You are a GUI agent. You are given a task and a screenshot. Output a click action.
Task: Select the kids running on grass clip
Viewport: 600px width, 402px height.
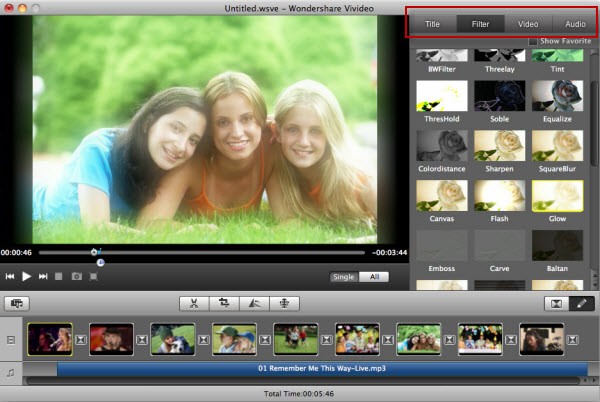tap(296, 339)
